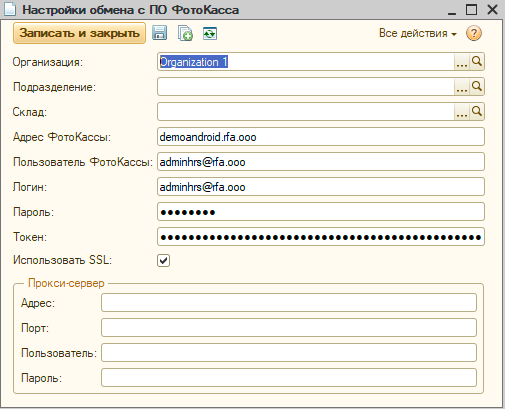
Task: Click magnifier icon in Склад field
Action: tap(477, 112)
